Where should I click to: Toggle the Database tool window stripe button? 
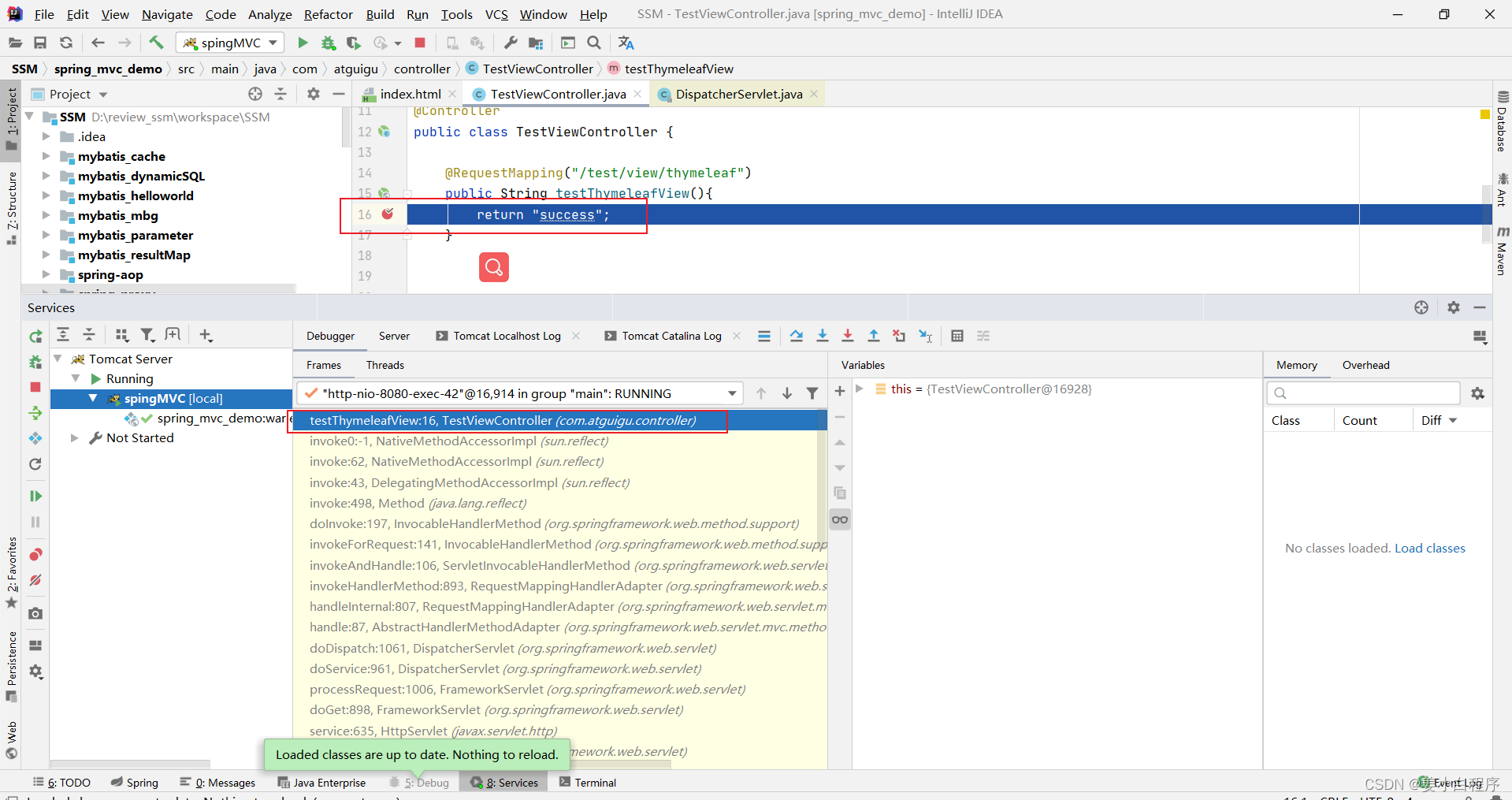[x=1502, y=121]
